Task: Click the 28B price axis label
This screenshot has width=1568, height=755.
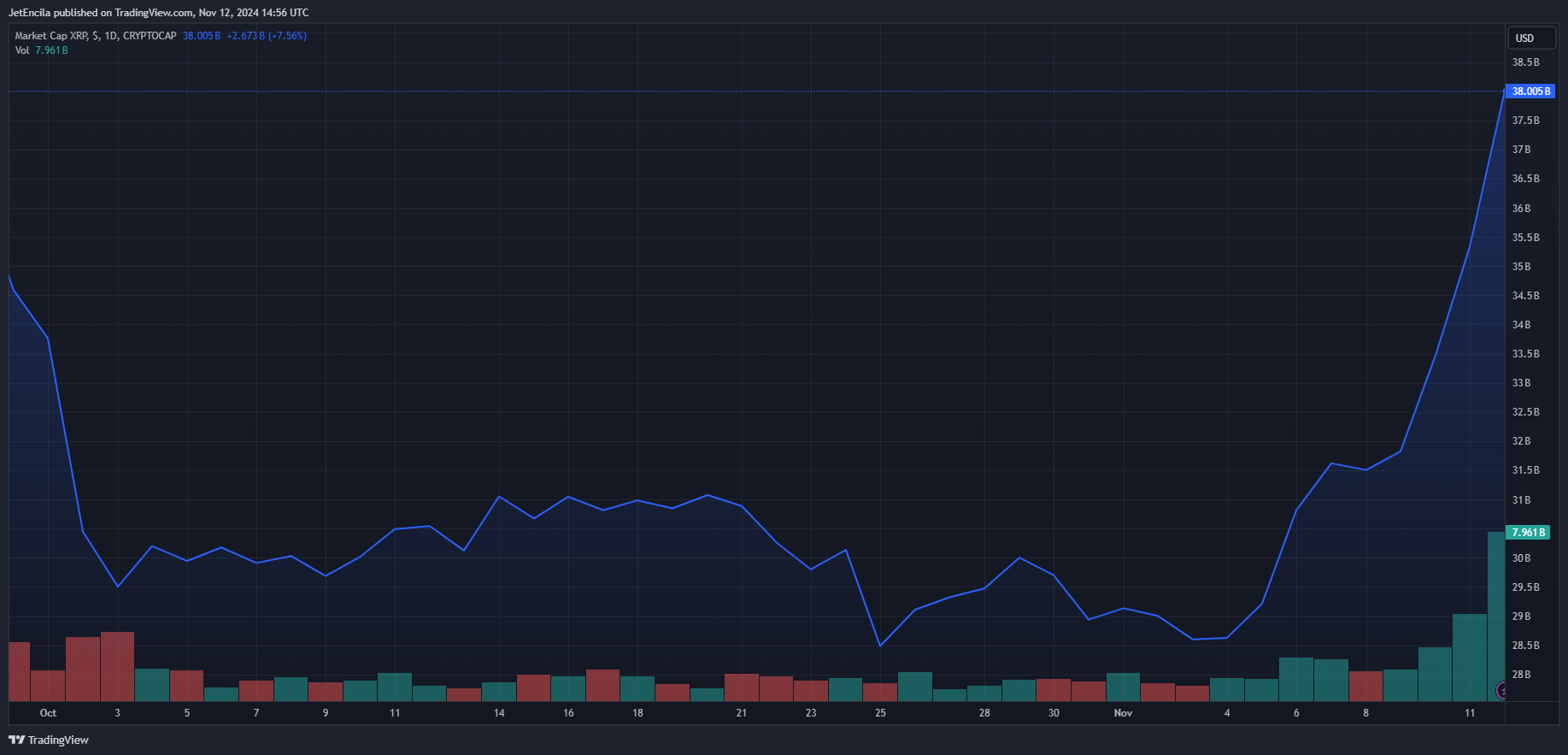Action: pos(1521,675)
